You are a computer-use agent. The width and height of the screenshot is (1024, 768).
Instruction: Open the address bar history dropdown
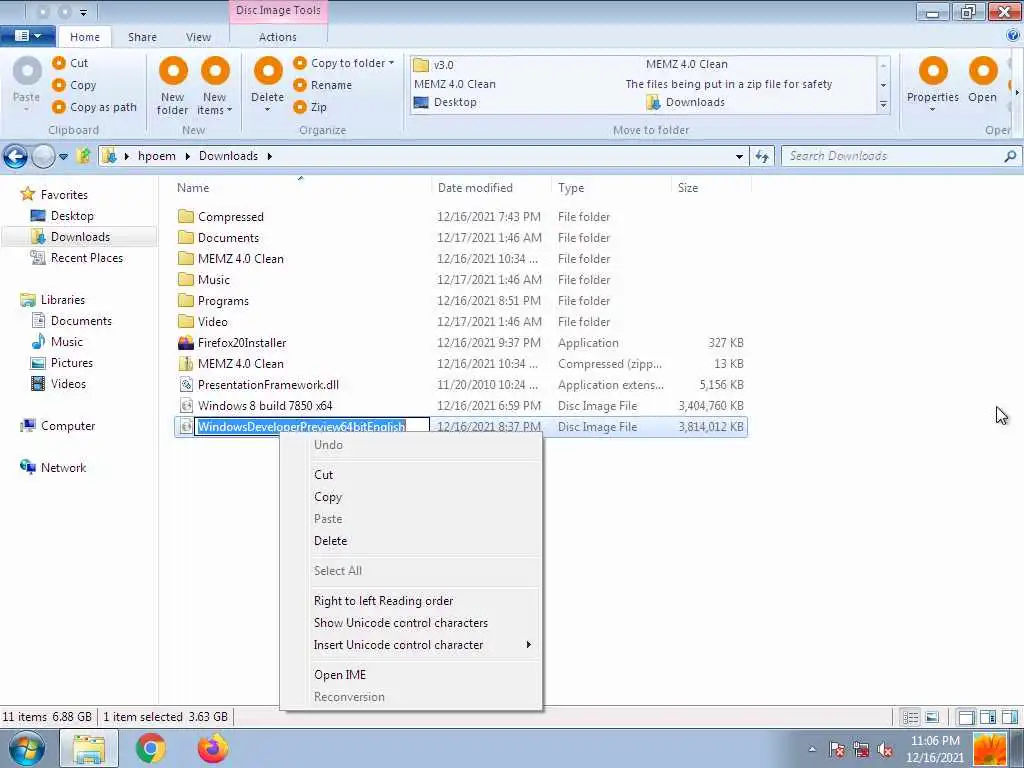tap(739, 157)
